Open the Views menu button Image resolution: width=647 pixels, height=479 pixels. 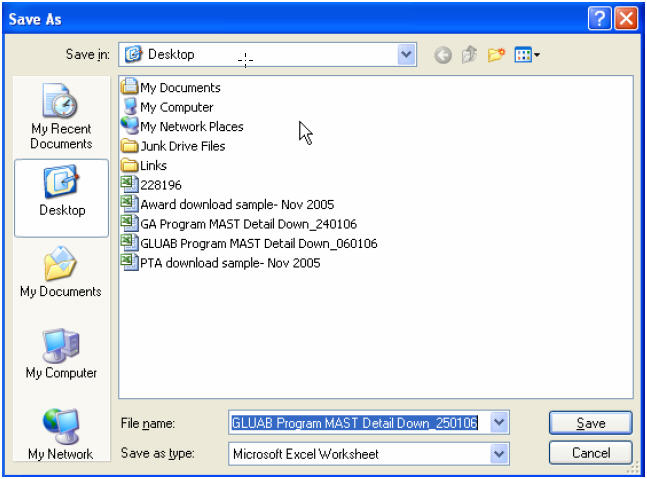pos(527,56)
